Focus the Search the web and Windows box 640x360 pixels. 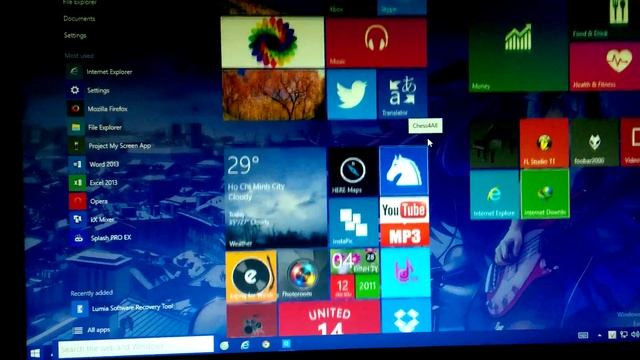coord(136,347)
